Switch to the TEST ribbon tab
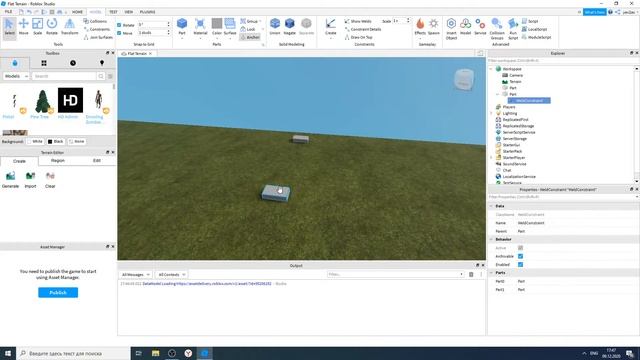The image size is (640, 360). tap(113, 12)
